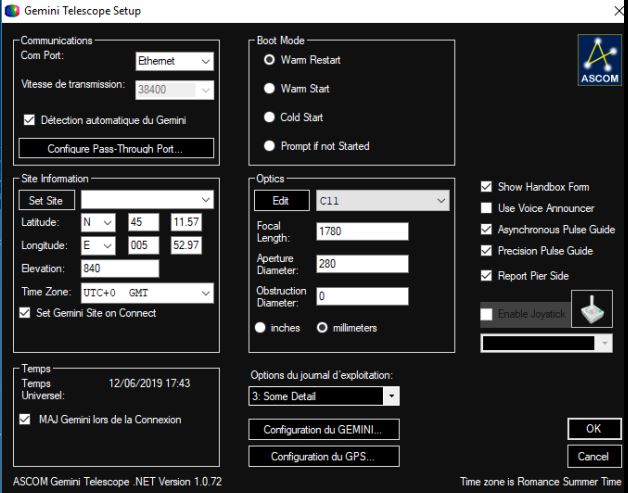
Task: Click the Focal Length input field
Action: (x=361, y=232)
